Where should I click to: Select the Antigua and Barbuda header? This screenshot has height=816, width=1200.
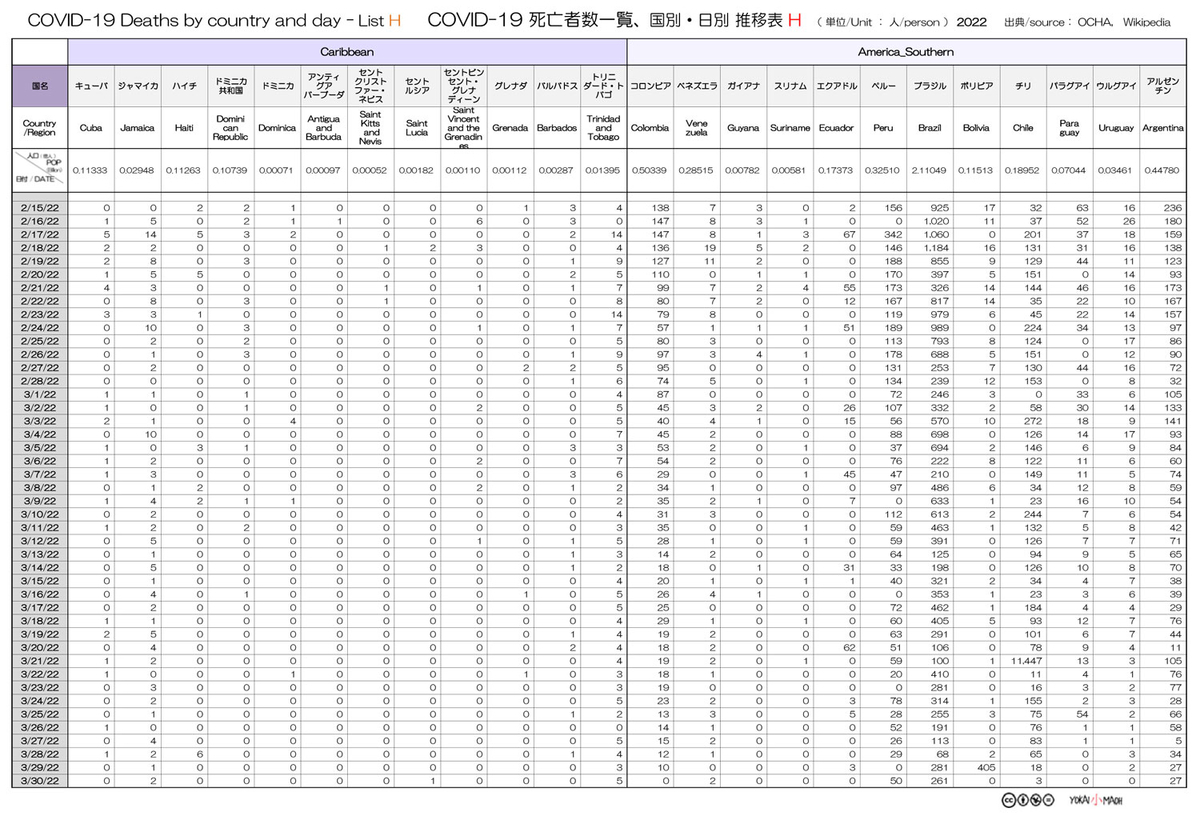[x=323, y=128]
